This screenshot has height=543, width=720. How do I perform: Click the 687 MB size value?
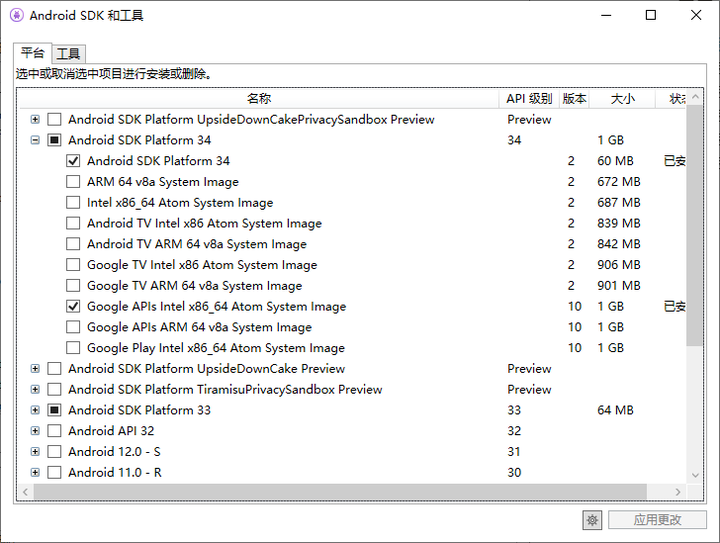tap(619, 202)
